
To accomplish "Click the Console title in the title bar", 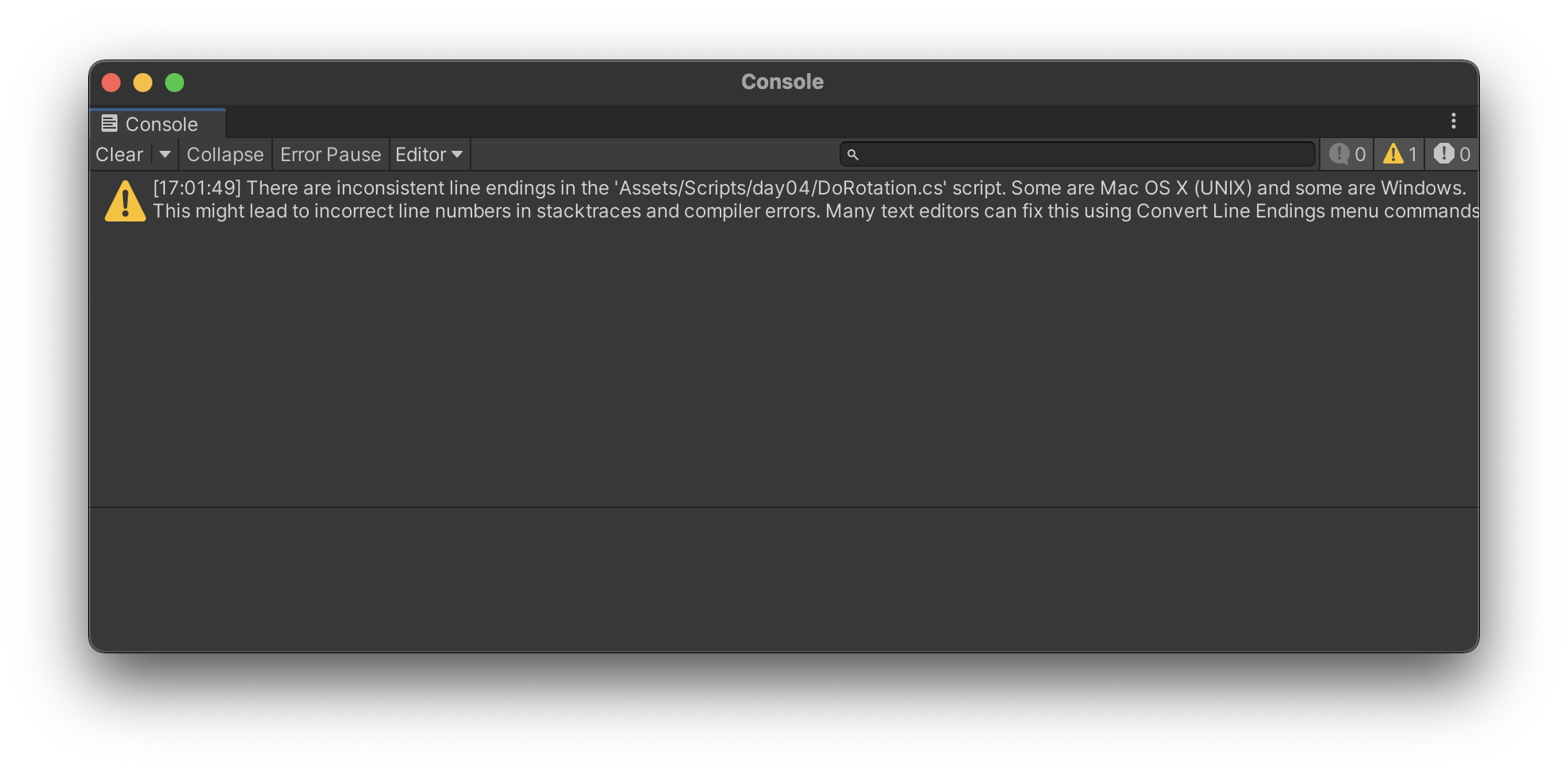I will point(782,81).
